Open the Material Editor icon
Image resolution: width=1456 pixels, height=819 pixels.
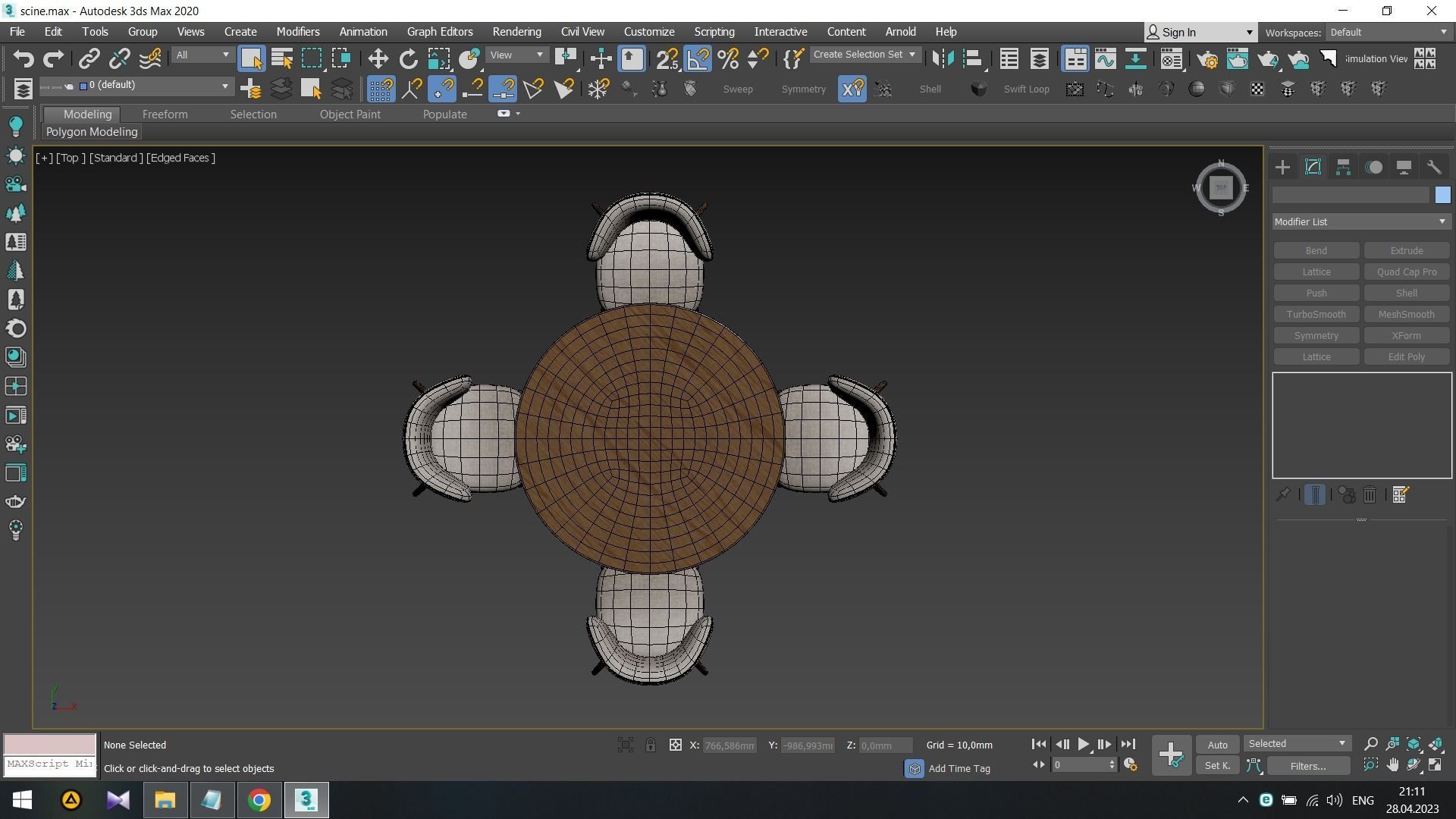(x=1172, y=59)
